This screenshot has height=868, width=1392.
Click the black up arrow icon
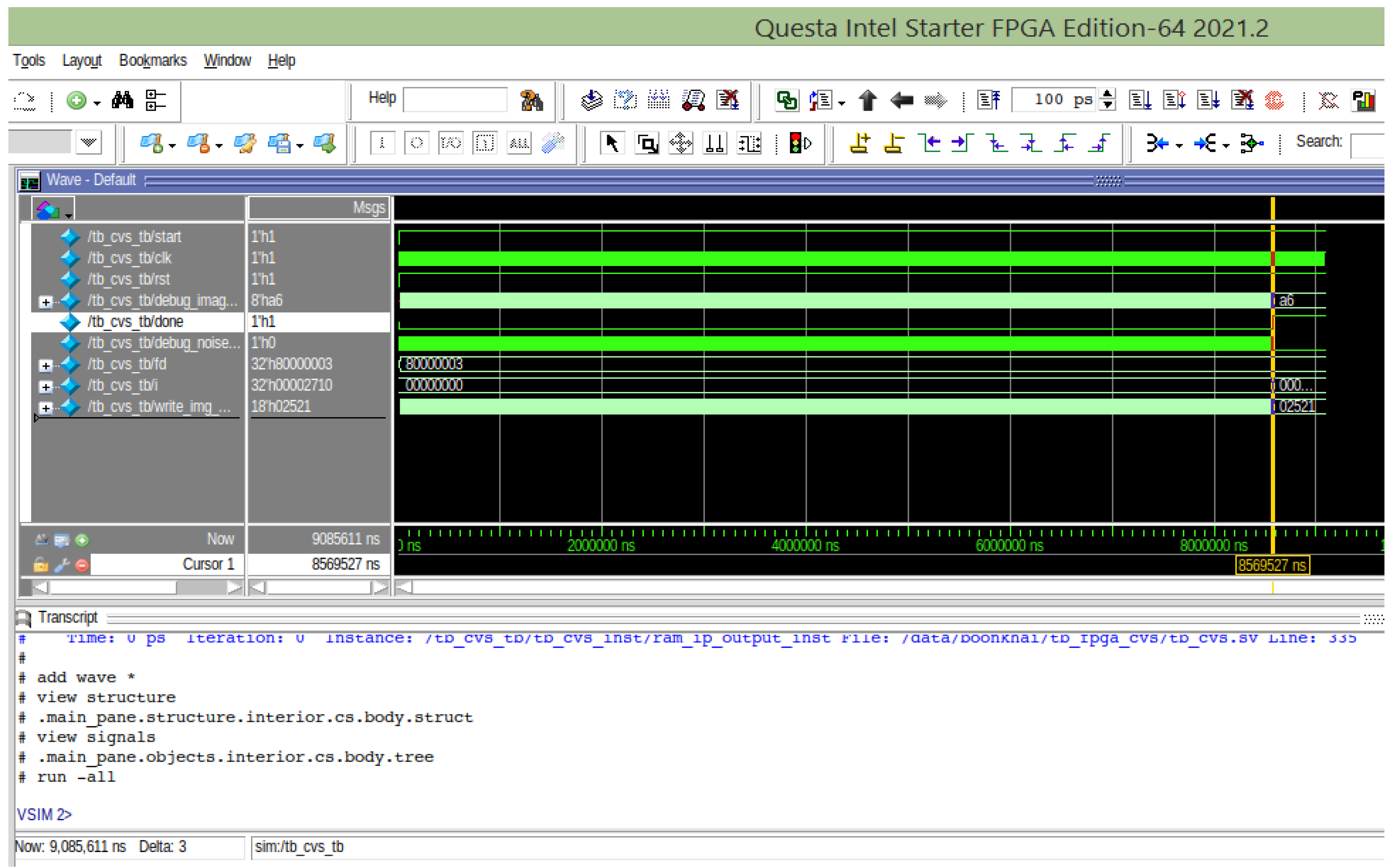pos(868,101)
